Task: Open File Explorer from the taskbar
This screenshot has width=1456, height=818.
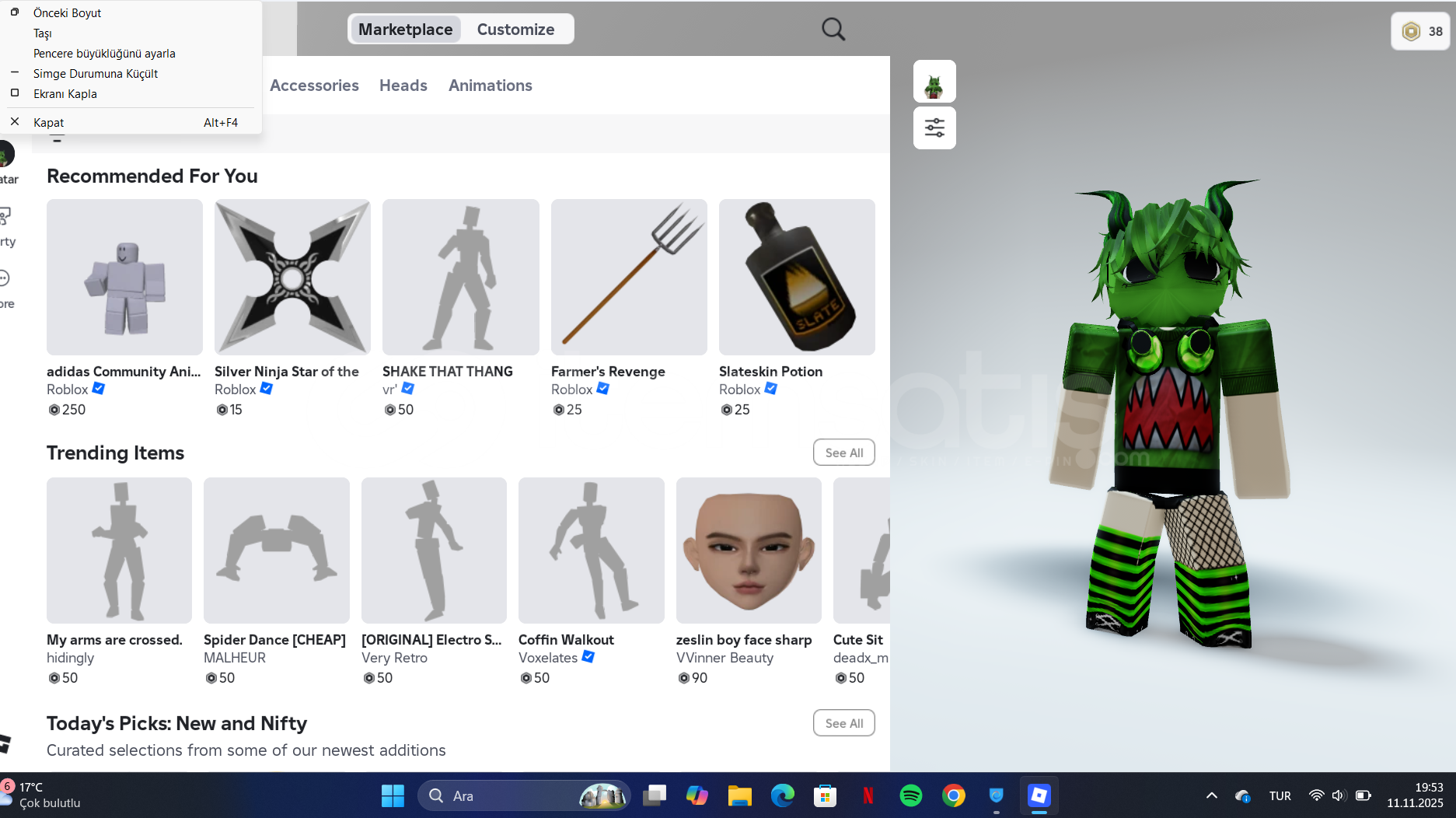Action: pyautogui.click(x=740, y=795)
